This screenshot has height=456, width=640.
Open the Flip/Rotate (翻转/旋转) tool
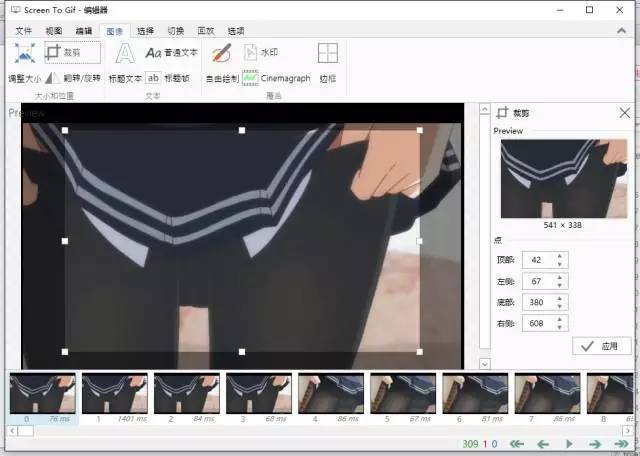[x=73, y=78]
